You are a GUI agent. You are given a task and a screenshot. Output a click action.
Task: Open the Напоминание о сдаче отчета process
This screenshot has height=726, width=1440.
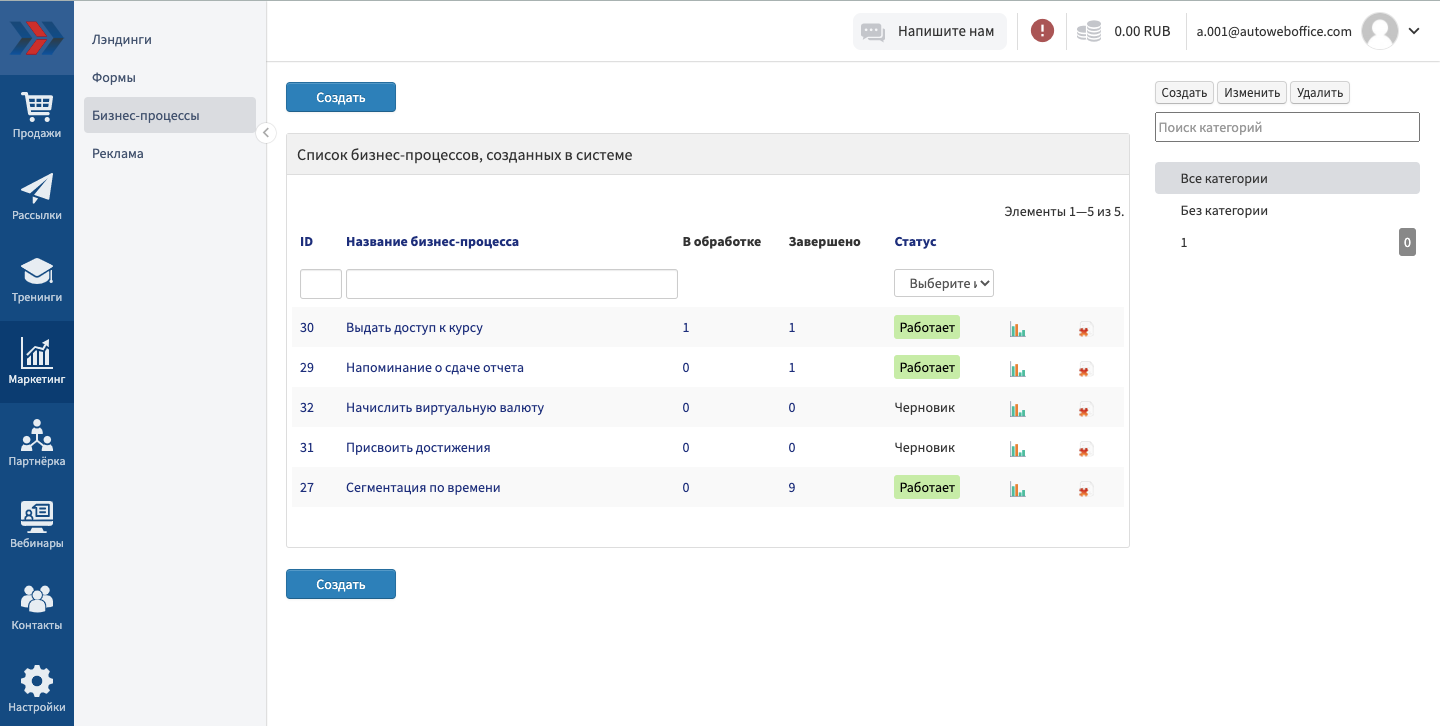pos(434,368)
